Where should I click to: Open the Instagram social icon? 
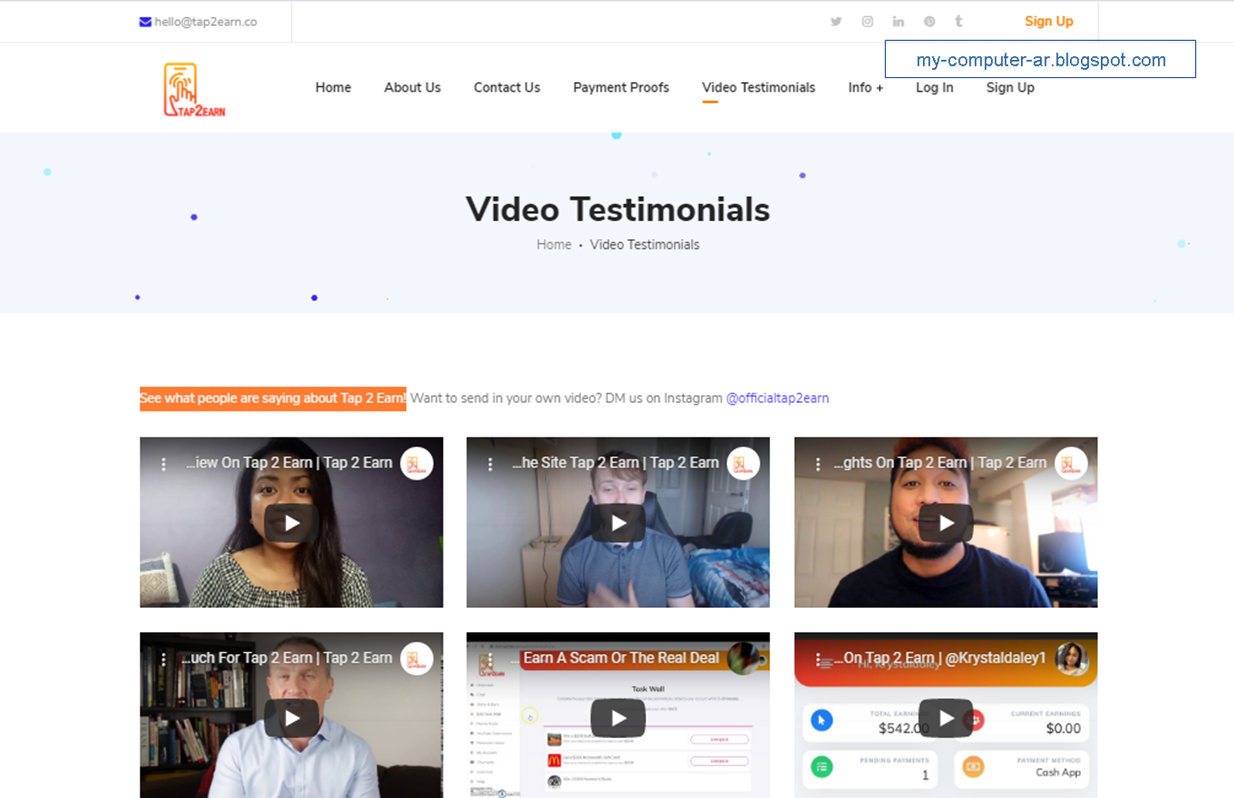pos(867,21)
